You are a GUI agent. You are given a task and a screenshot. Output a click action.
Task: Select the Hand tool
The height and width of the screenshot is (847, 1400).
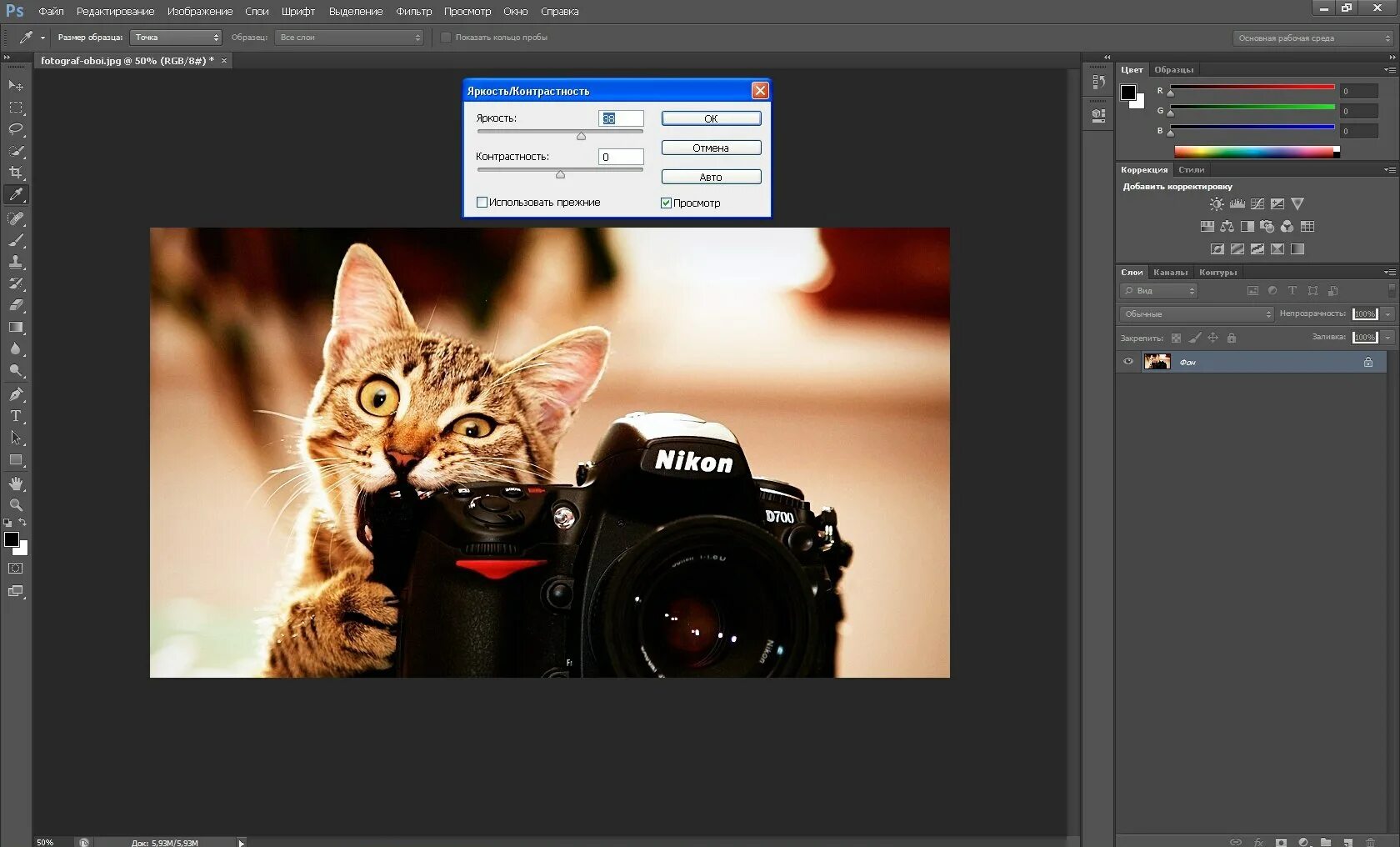point(16,484)
